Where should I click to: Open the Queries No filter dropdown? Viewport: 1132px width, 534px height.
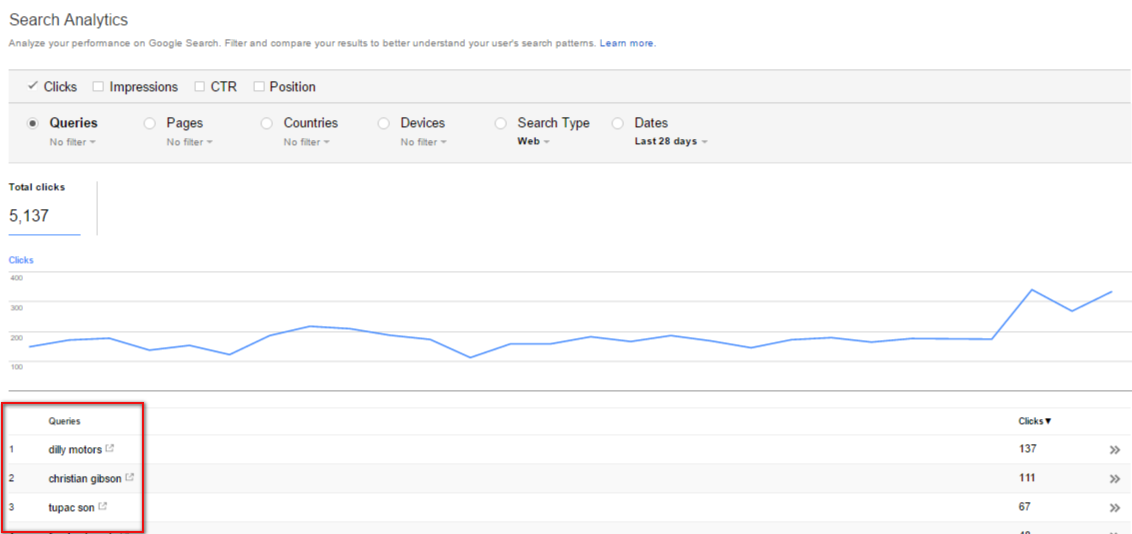click(73, 142)
